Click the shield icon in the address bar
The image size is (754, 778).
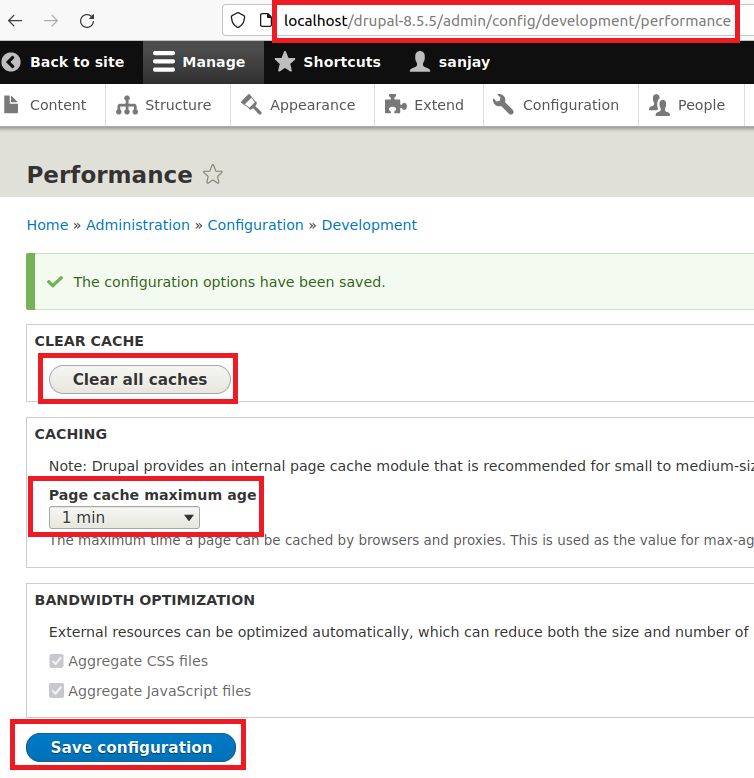[x=238, y=21]
